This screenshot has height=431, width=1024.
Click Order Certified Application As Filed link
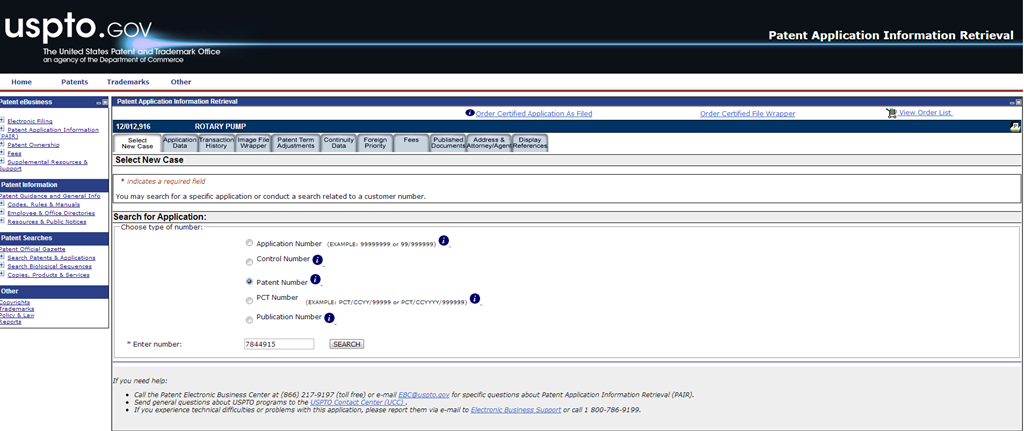coord(534,114)
